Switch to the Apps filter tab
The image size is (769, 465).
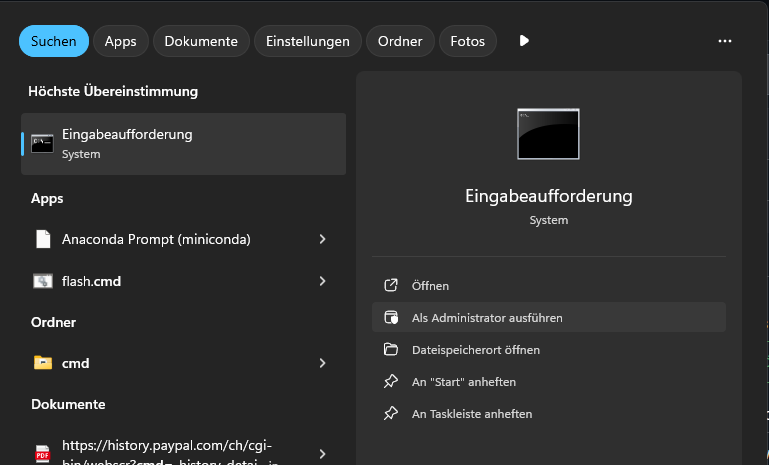[x=121, y=41]
